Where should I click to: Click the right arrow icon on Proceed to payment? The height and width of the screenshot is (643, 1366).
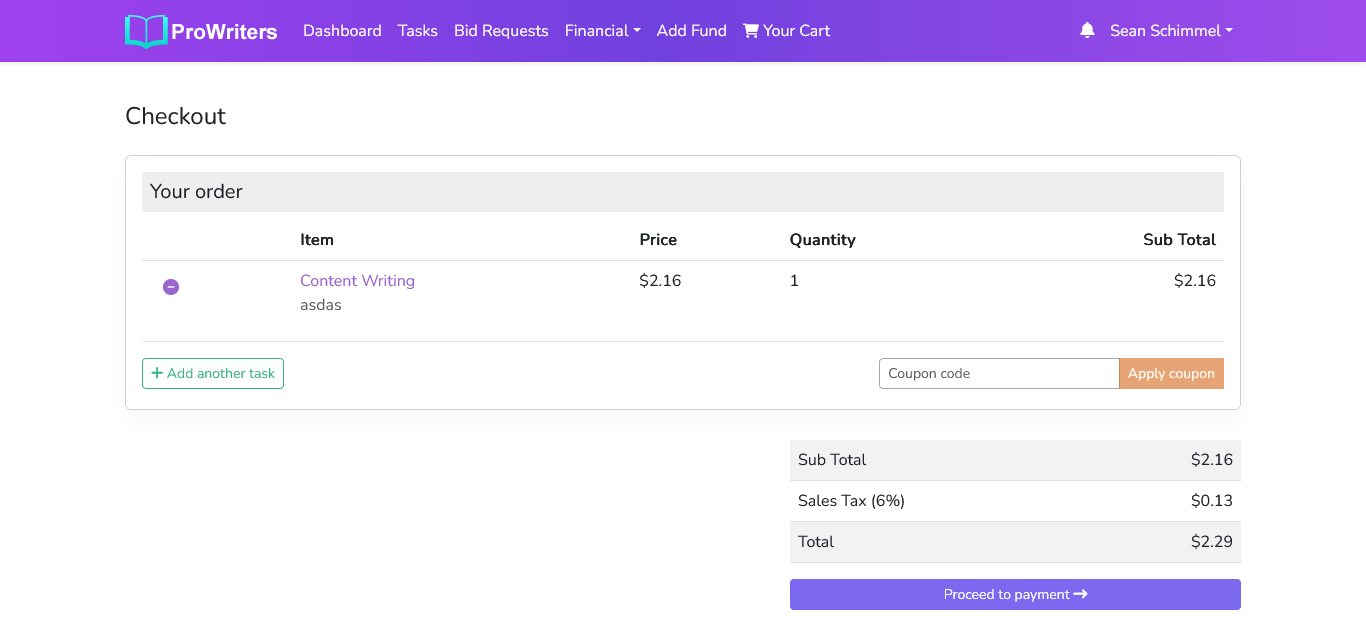tap(1081, 594)
